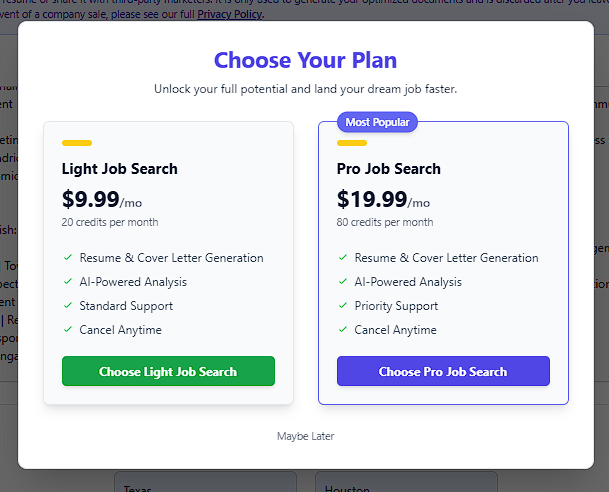Click Light plan's Cancel Anytime checkmark
Viewport: 609px width, 492px height.
coord(67,330)
